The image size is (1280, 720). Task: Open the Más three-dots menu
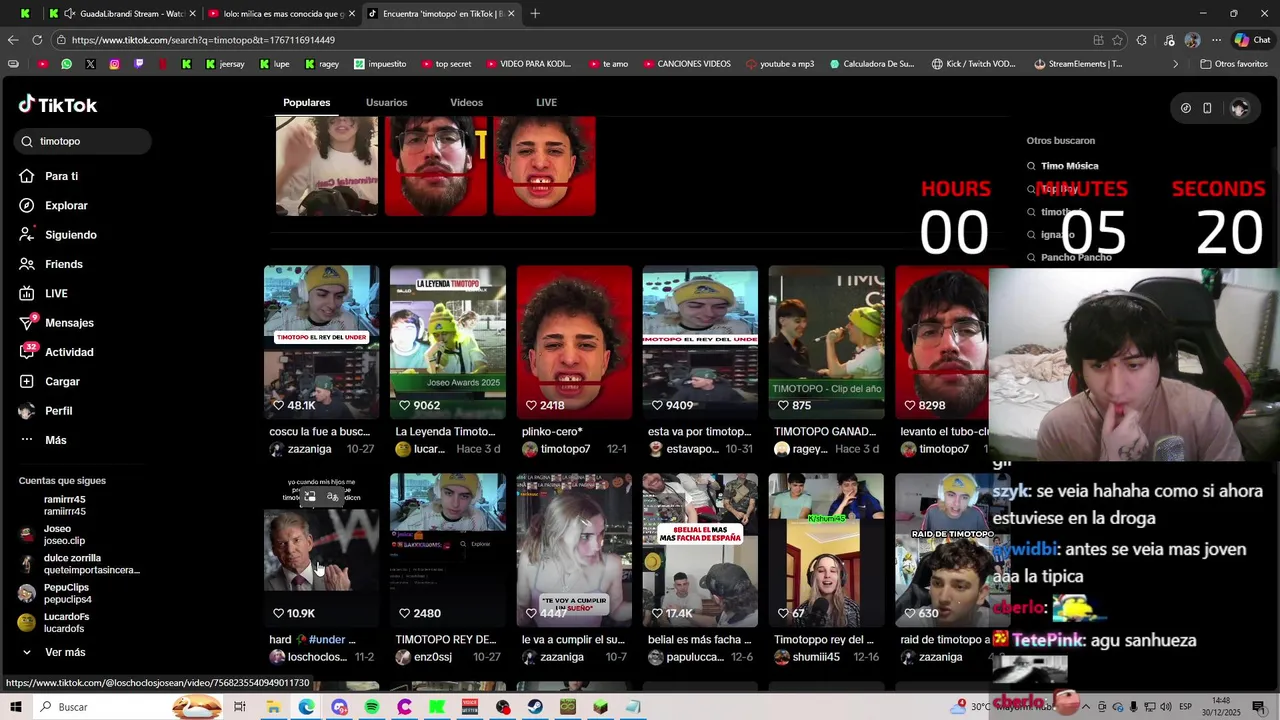[55, 440]
